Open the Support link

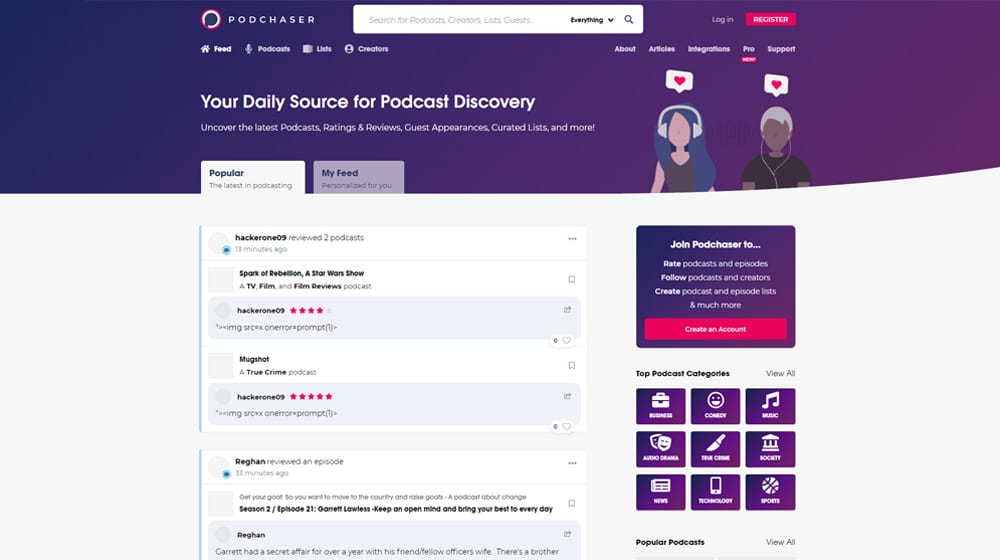coord(781,48)
